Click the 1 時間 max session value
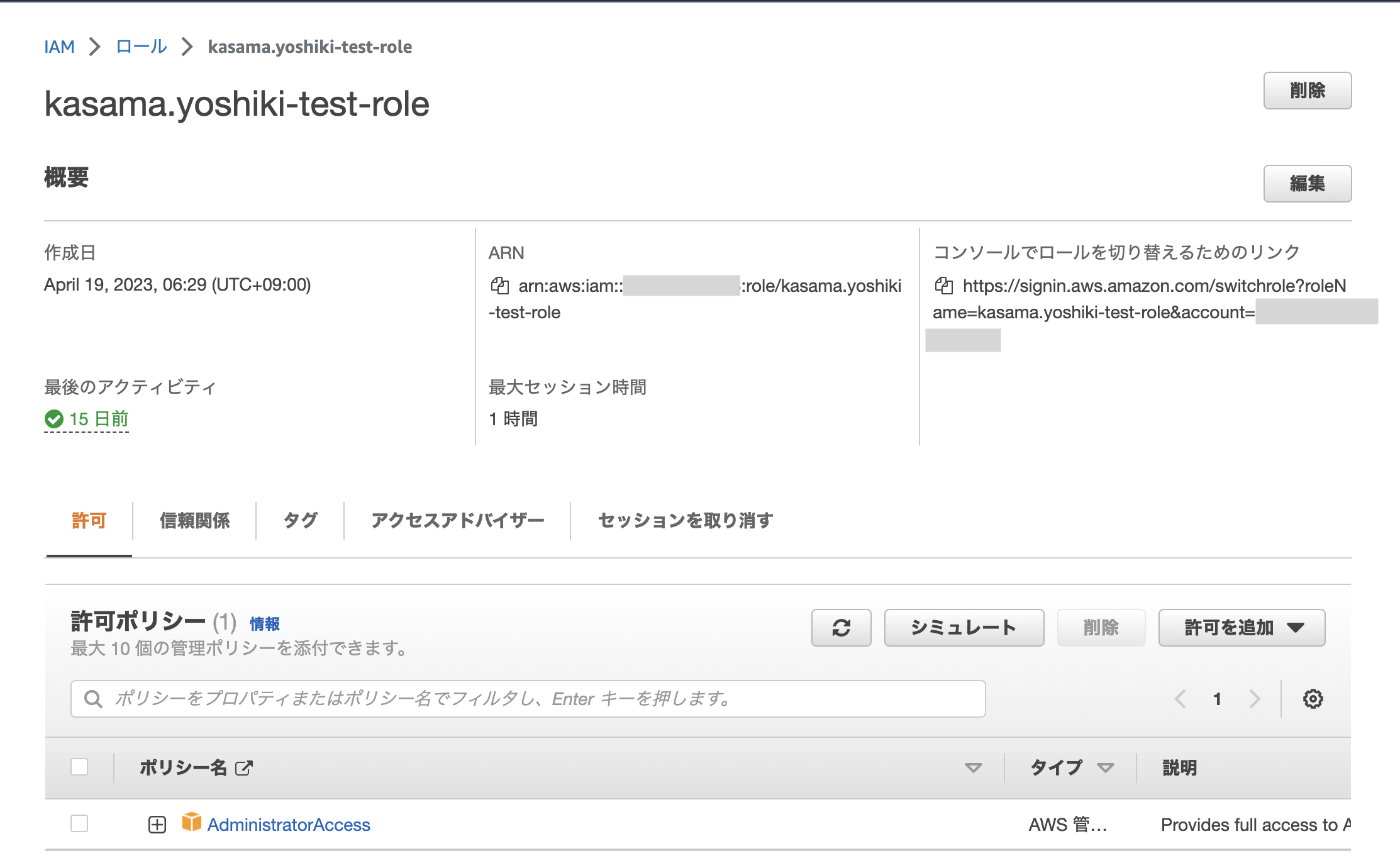The height and width of the screenshot is (863, 1400). (513, 419)
